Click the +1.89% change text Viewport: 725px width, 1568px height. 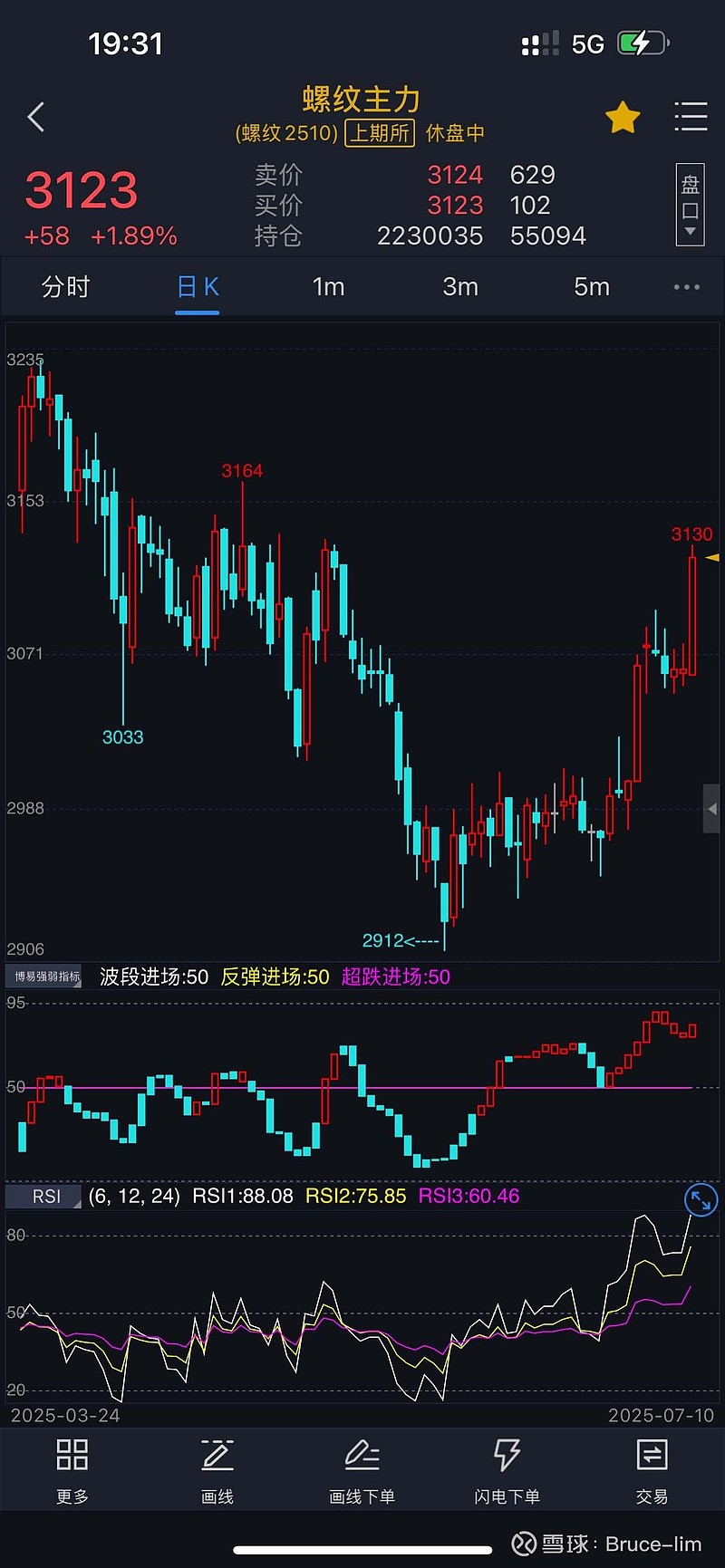pyautogui.click(x=134, y=236)
